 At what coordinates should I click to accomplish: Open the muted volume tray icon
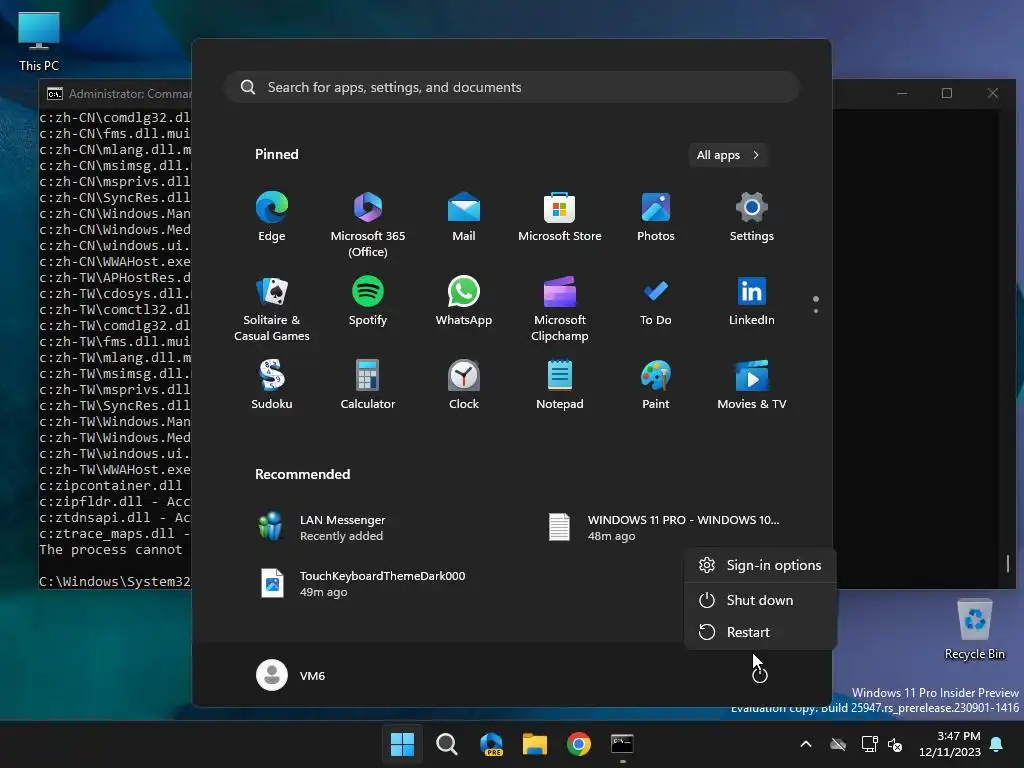click(895, 744)
